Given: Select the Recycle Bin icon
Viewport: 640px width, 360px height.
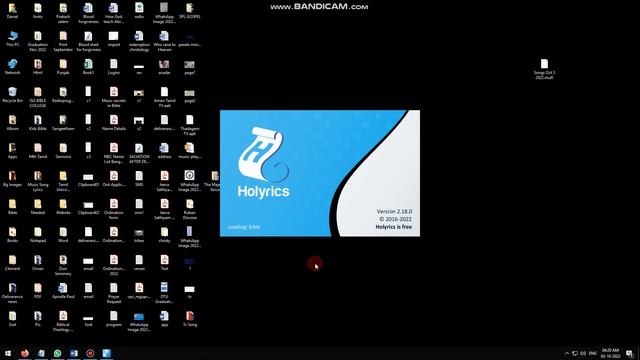Looking at the screenshot, I should pos(13,95).
